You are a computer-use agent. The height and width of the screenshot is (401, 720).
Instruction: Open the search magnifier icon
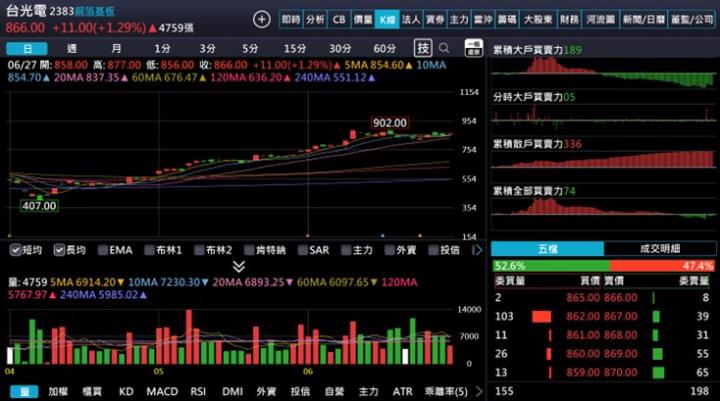point(444,48)
